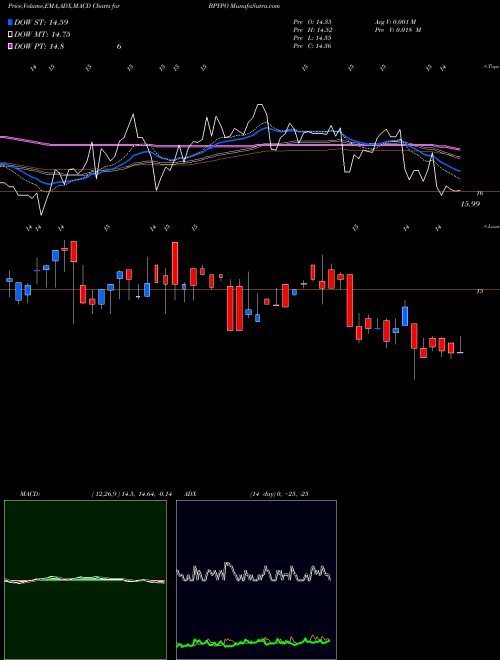Select the 'DOW MT: 14.73' legend text

pos(42,35)
